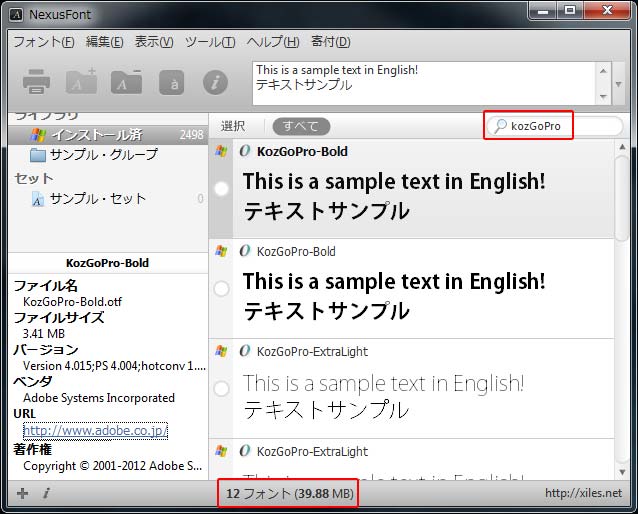Viewport: 638px width, 514px height.
Task: Click the 2498 count beside インストール済
Action: tap(191, 135)
